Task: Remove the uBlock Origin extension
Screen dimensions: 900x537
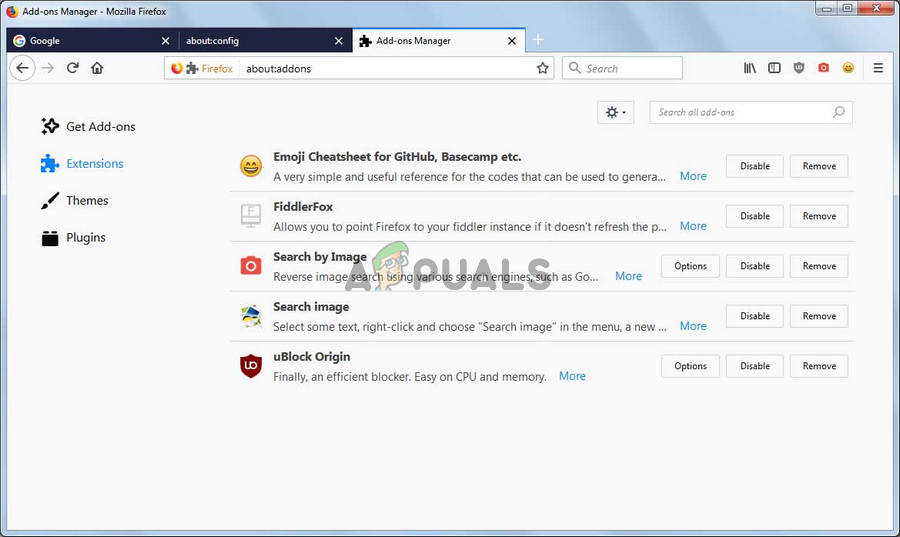Action: pos(818,366)
